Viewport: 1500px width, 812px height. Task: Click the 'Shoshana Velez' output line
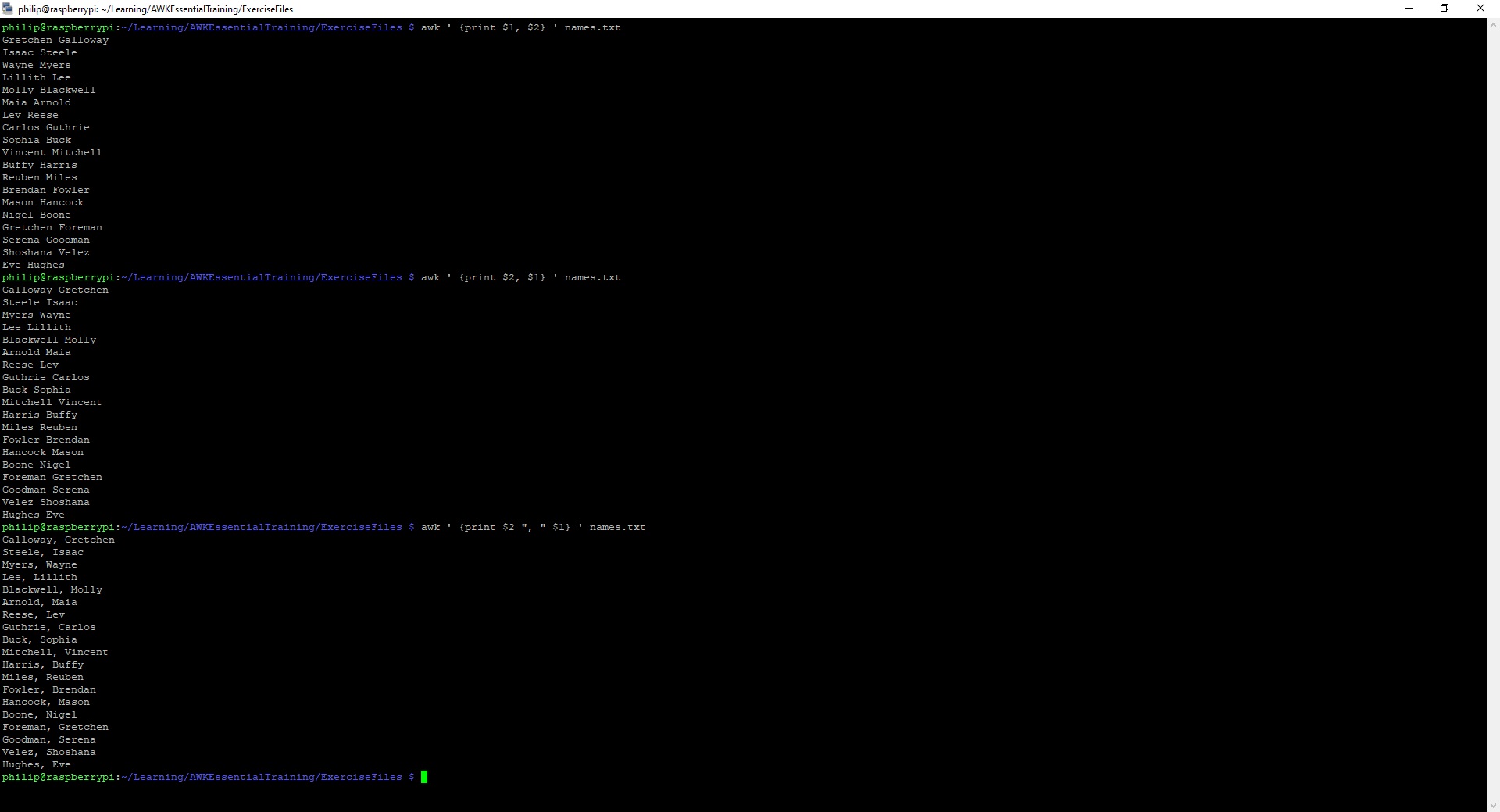tap(46, 252)
